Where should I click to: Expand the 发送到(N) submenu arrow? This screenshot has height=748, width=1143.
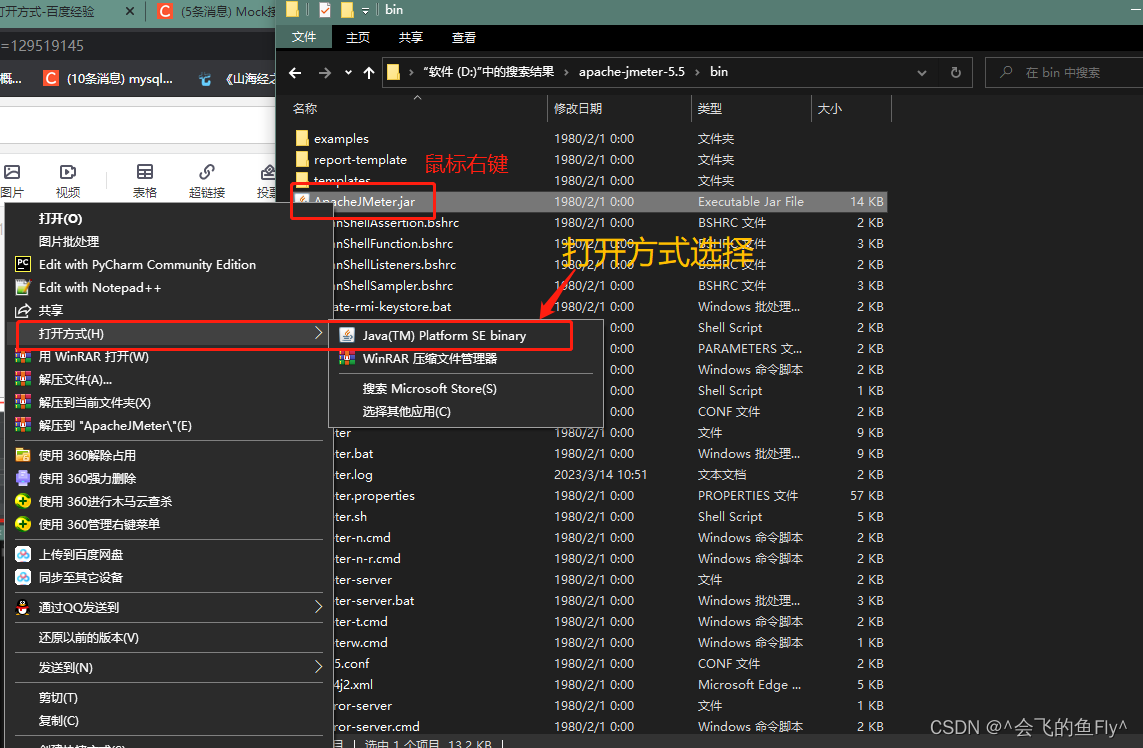(318, 666)
